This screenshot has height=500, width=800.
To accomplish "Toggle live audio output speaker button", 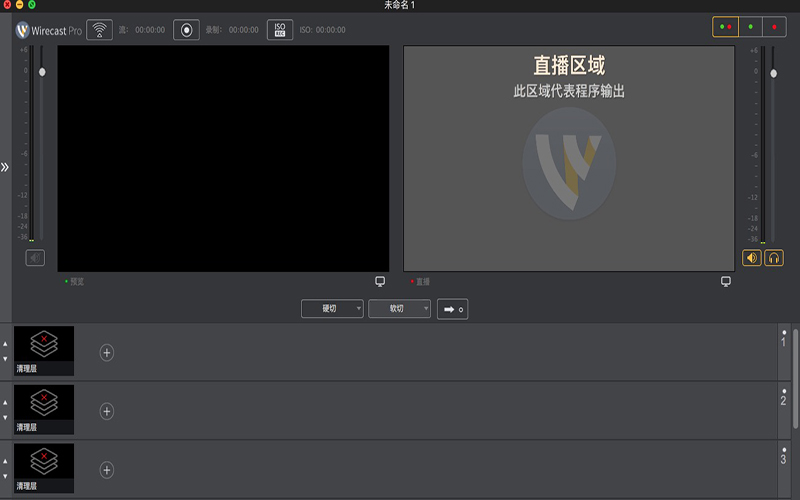I will 752,258.
